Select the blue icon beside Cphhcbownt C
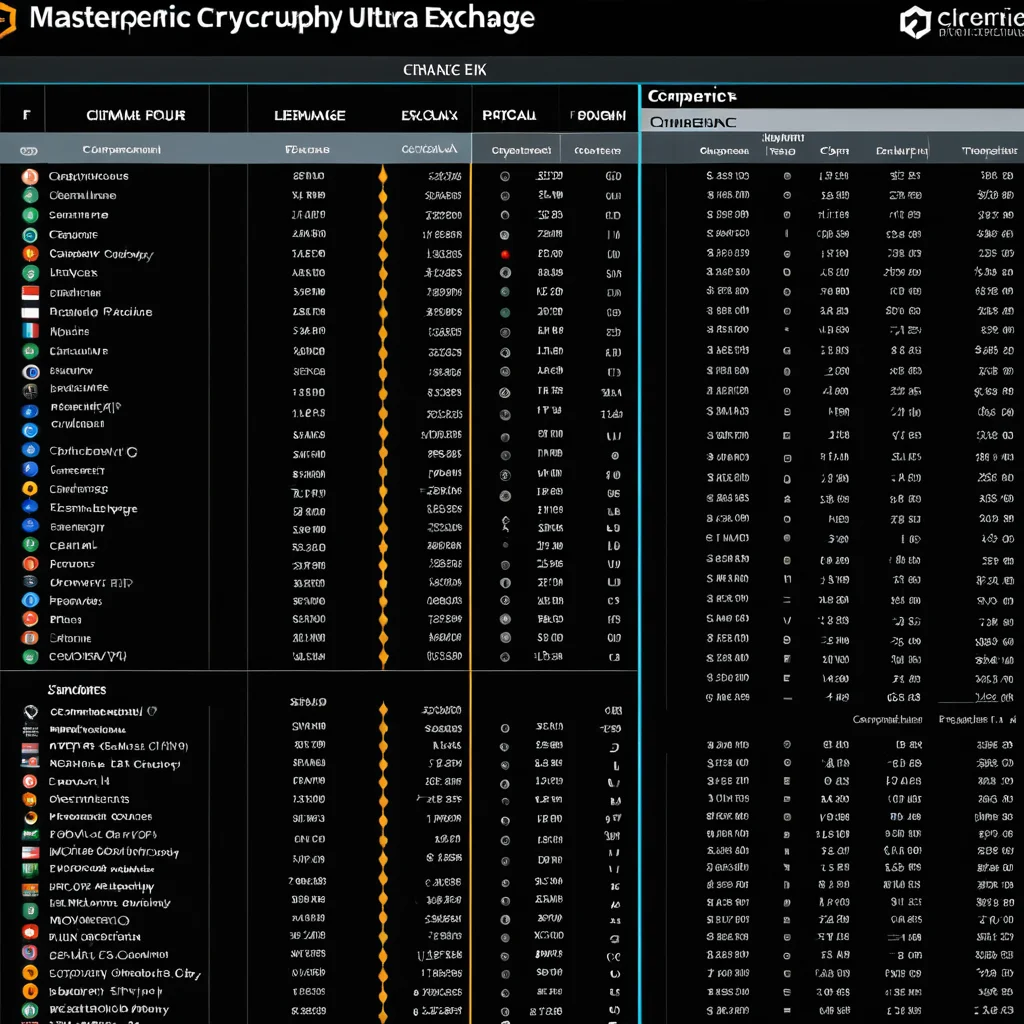The image size is (1024, 1024). click(30, 450)
